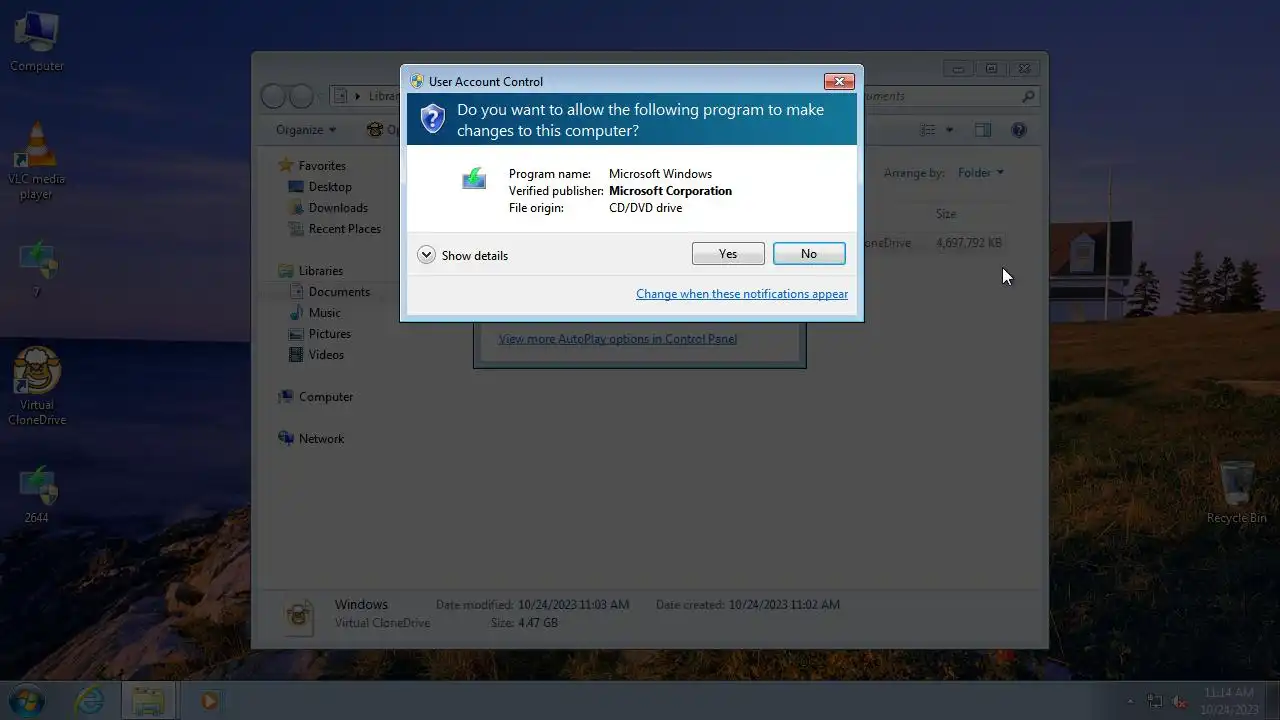Expand Show details in UAC dialog
Screen dimensions: 1280x720
[x=463, y=255]
